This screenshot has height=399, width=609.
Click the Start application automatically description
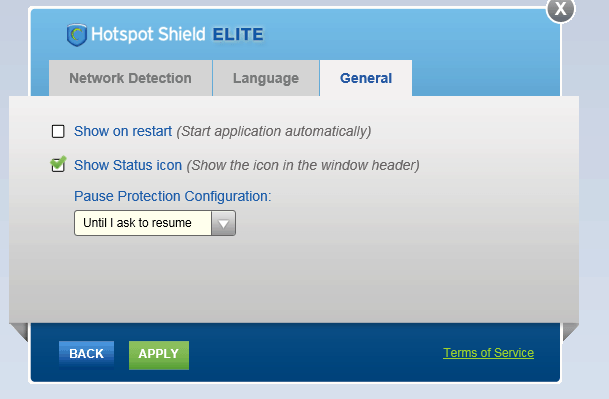coord(274,131)
